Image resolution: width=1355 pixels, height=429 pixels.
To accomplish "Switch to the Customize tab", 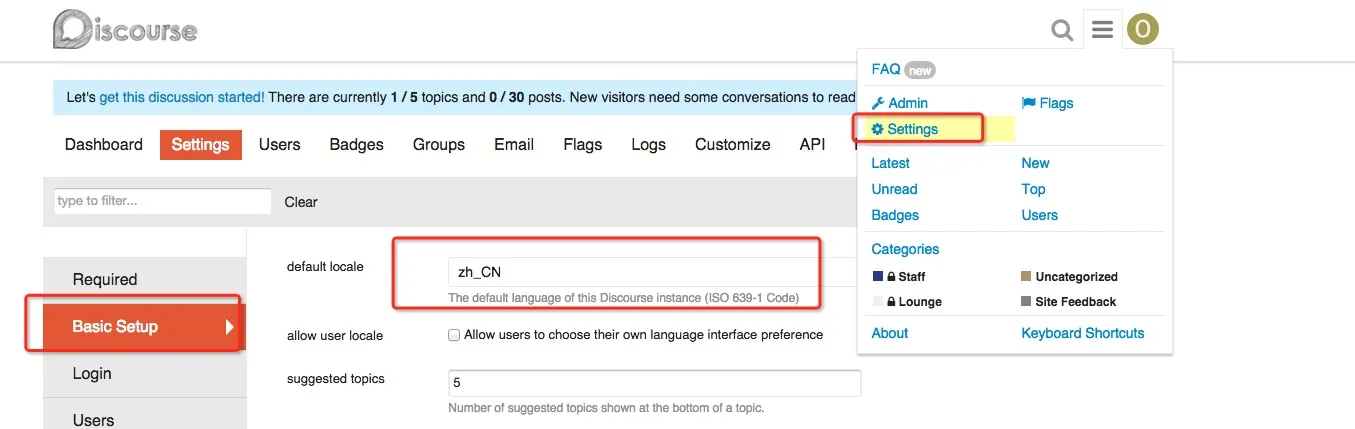I will click(x=733, y=145).
